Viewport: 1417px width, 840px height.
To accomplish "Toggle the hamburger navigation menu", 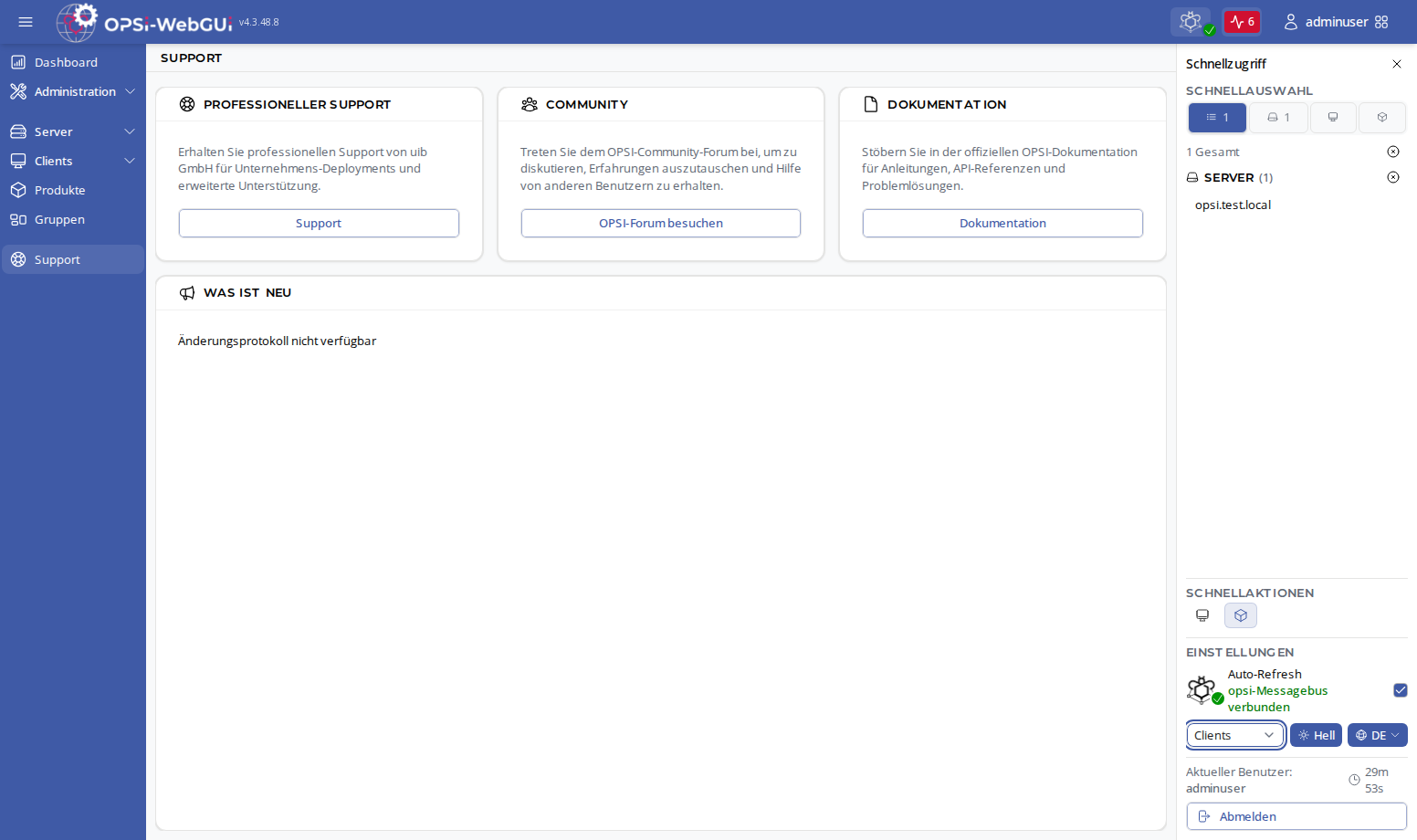I will pos(26,22).
